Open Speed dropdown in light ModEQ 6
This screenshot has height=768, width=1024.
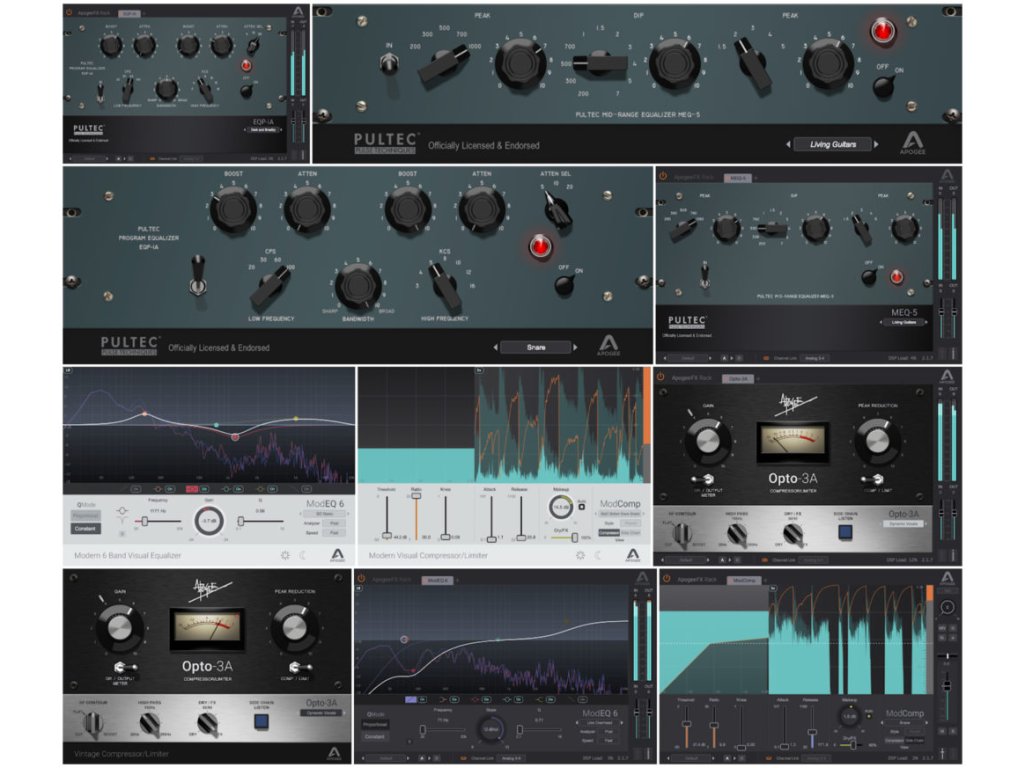(x=334, y=533)
